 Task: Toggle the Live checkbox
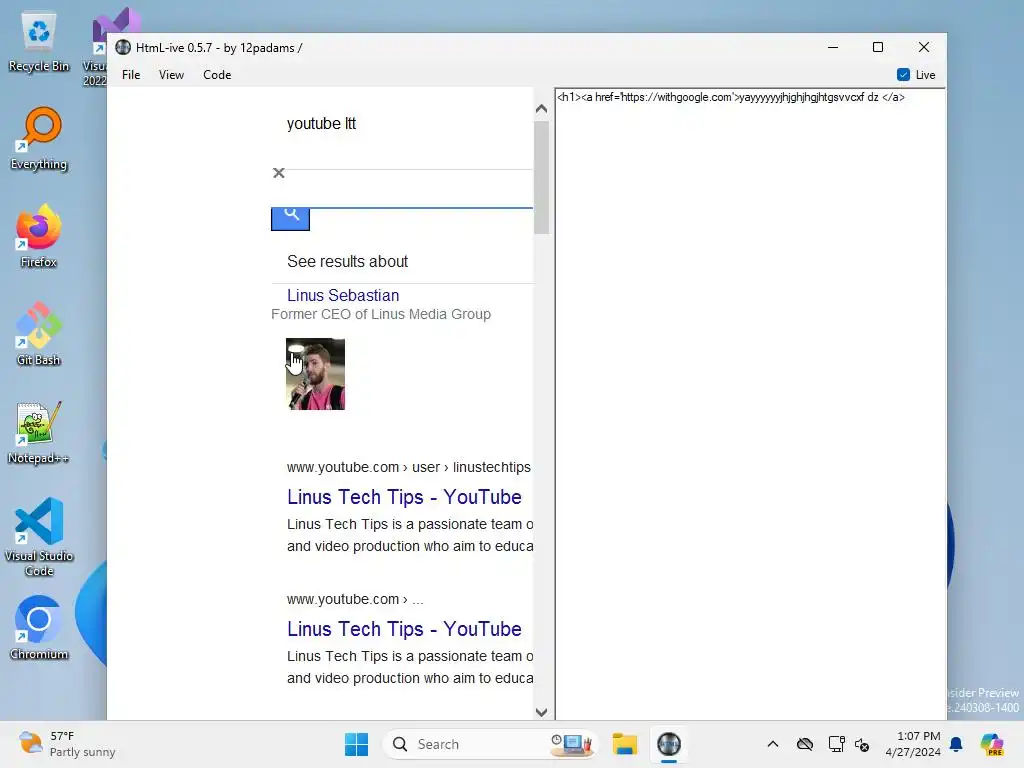(x=903, y=74)
